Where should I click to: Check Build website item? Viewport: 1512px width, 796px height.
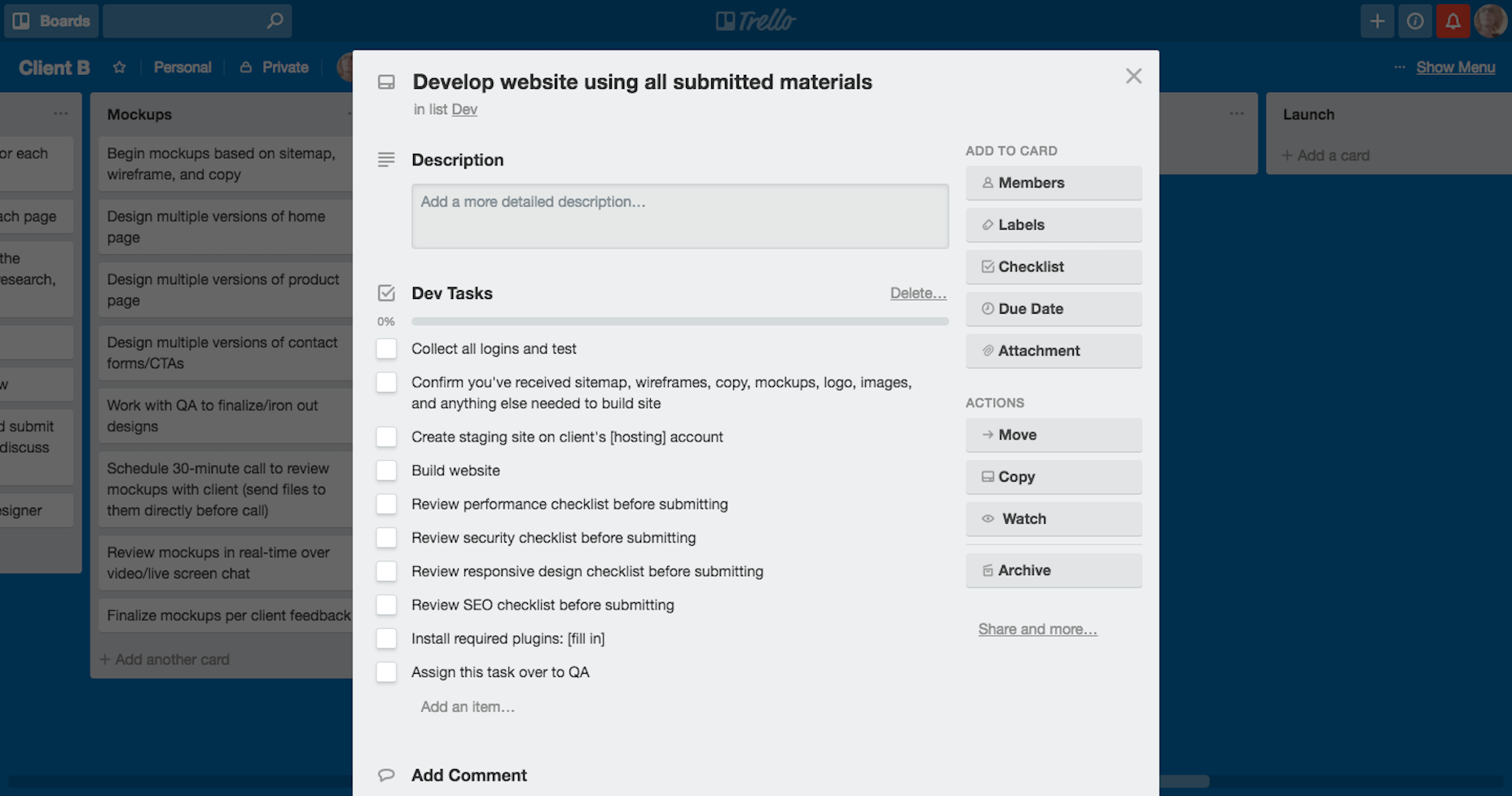pyautogui.click(x=386, y=470)
